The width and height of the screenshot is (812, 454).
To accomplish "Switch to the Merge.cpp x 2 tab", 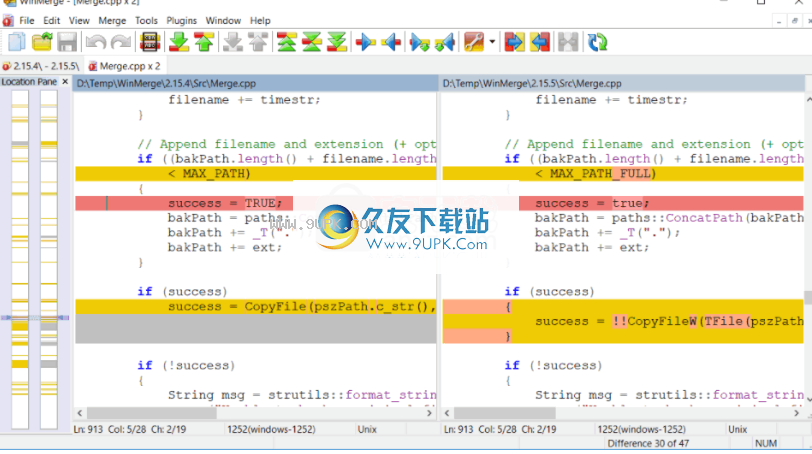I will tap(124, 66).
